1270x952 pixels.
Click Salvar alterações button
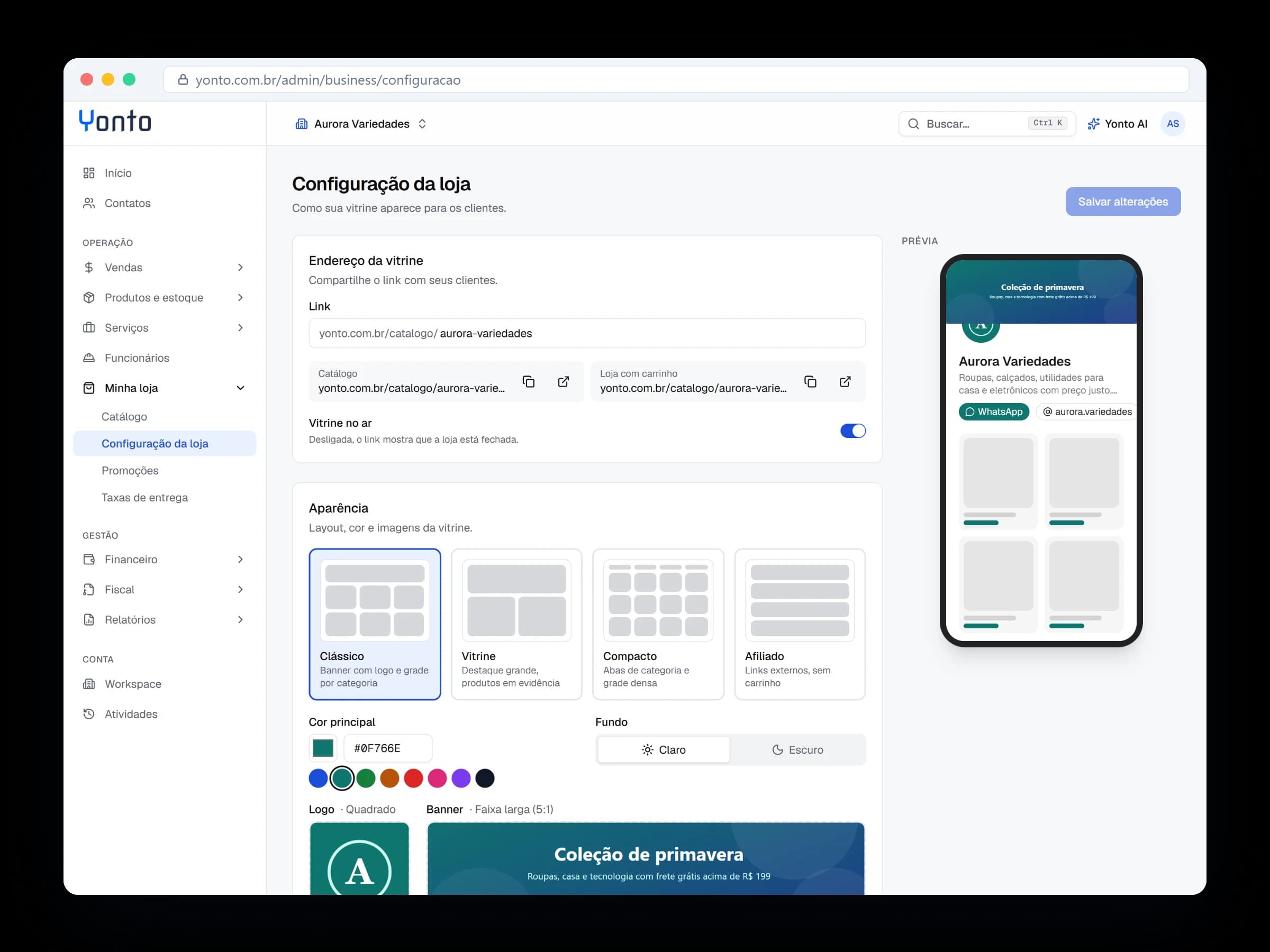point(1123,202)
